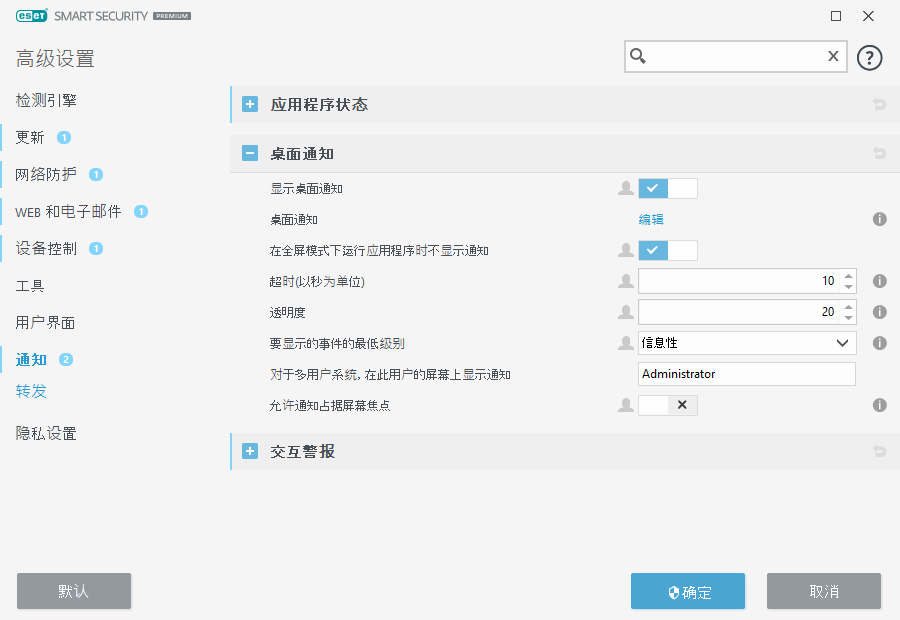Viewport: 900px width, 620px height.
Task: Click the 透明度 input showing 20
Action: (739, 312)
